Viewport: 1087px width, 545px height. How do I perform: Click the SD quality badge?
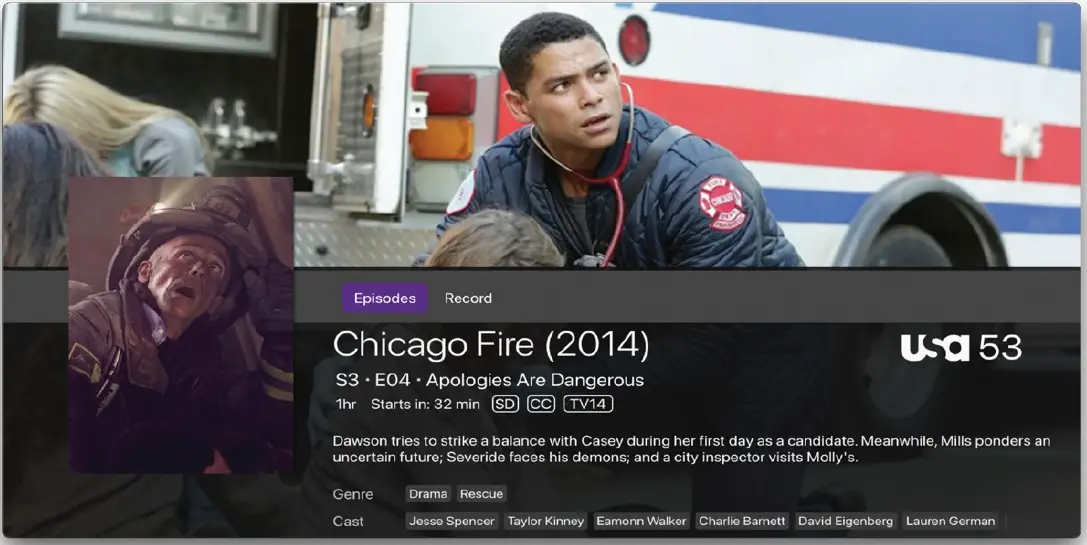pos(505,404)
